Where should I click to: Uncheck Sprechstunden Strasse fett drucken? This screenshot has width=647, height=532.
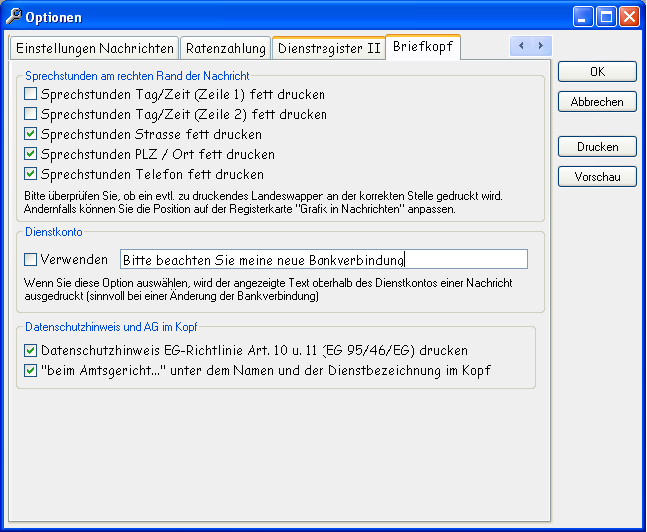[x=31, y=135]
